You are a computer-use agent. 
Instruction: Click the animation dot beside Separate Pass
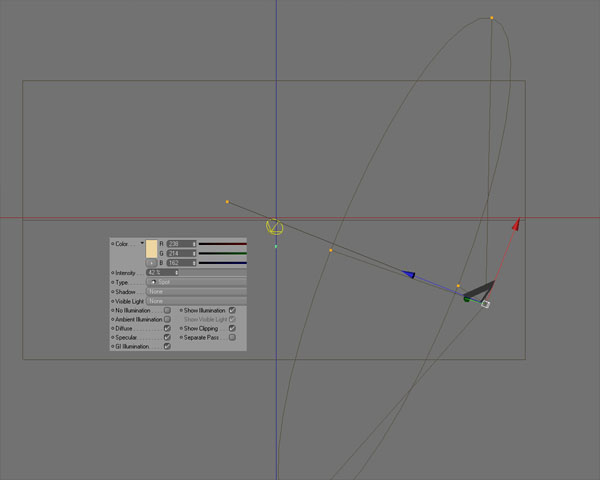pos(181,337)
